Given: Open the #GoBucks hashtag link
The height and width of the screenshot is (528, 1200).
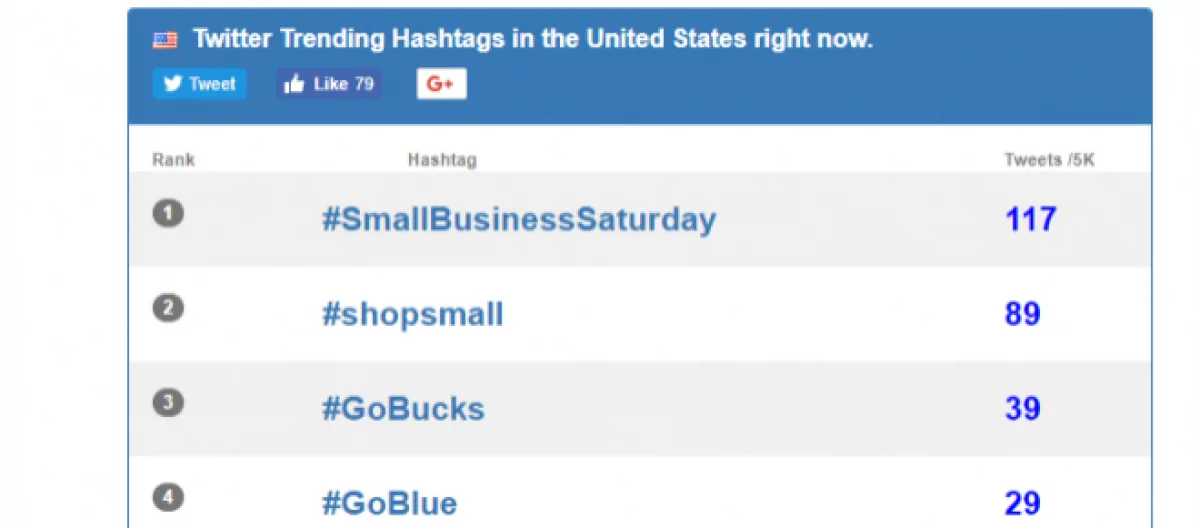Looking at the screenshot, I should [x=403, y=409].
